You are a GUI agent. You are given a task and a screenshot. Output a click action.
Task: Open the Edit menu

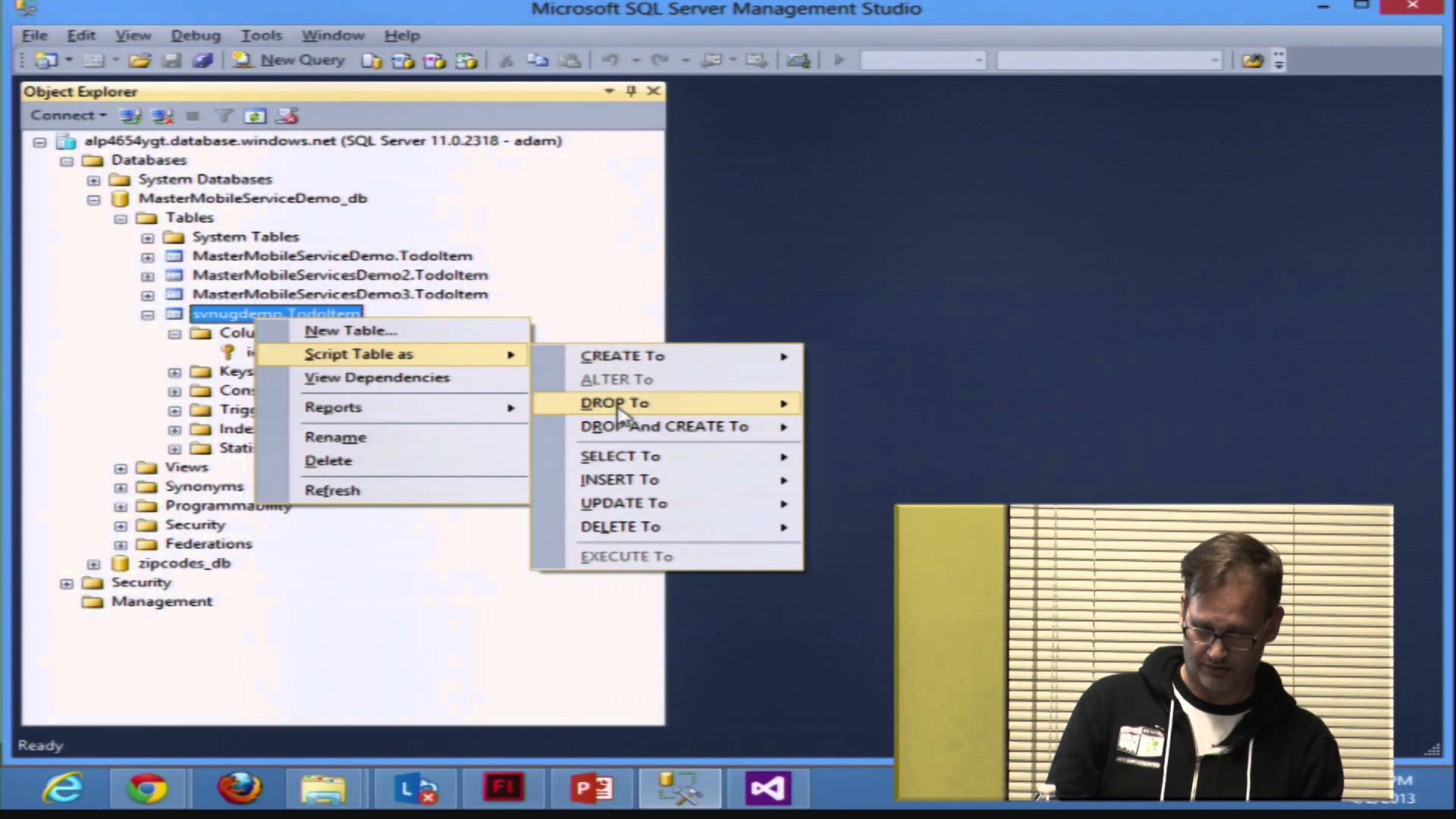pyautogui.click(x=81, y=36)
